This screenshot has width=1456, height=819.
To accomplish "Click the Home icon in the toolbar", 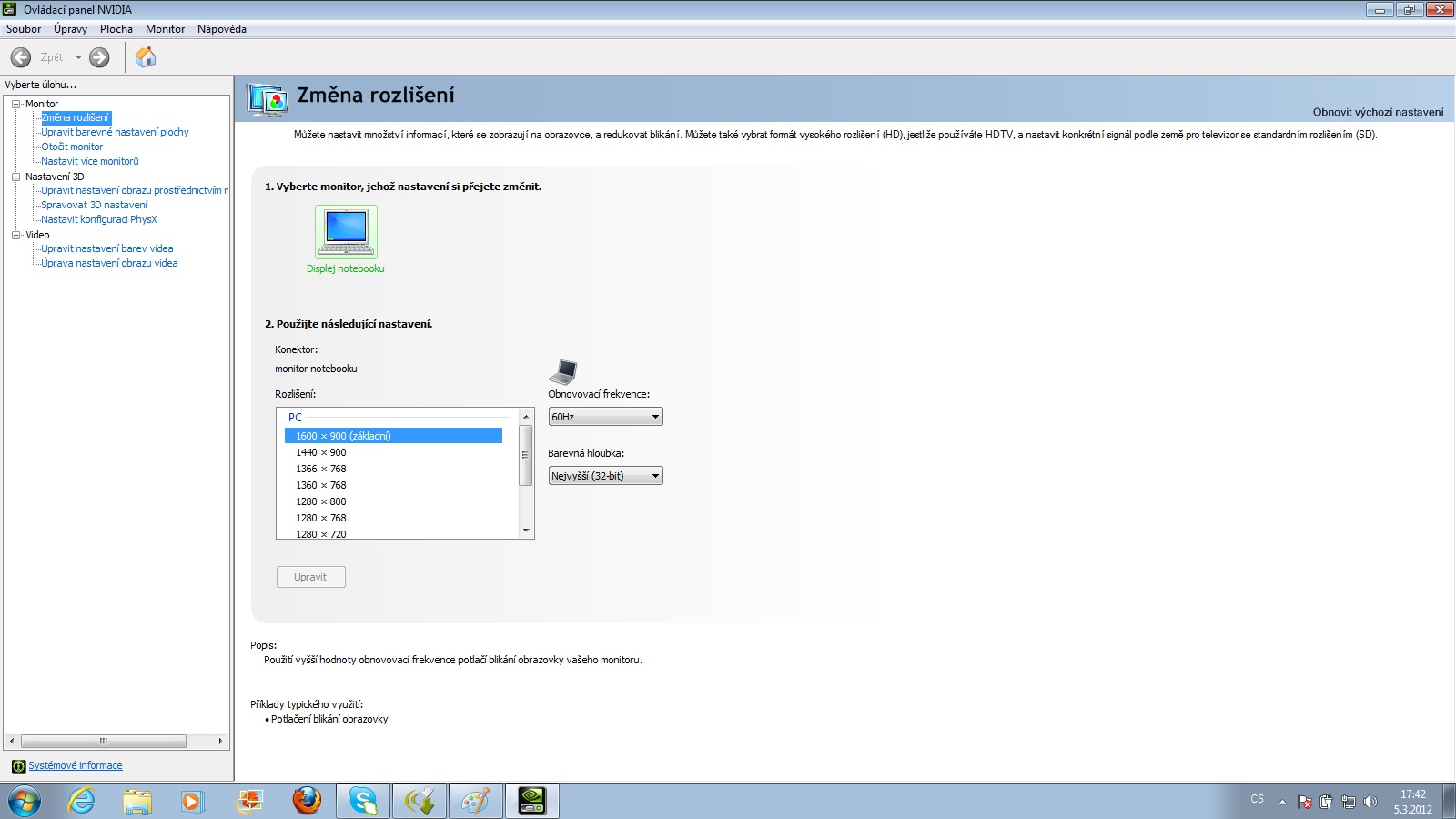I will click(146, 57).
